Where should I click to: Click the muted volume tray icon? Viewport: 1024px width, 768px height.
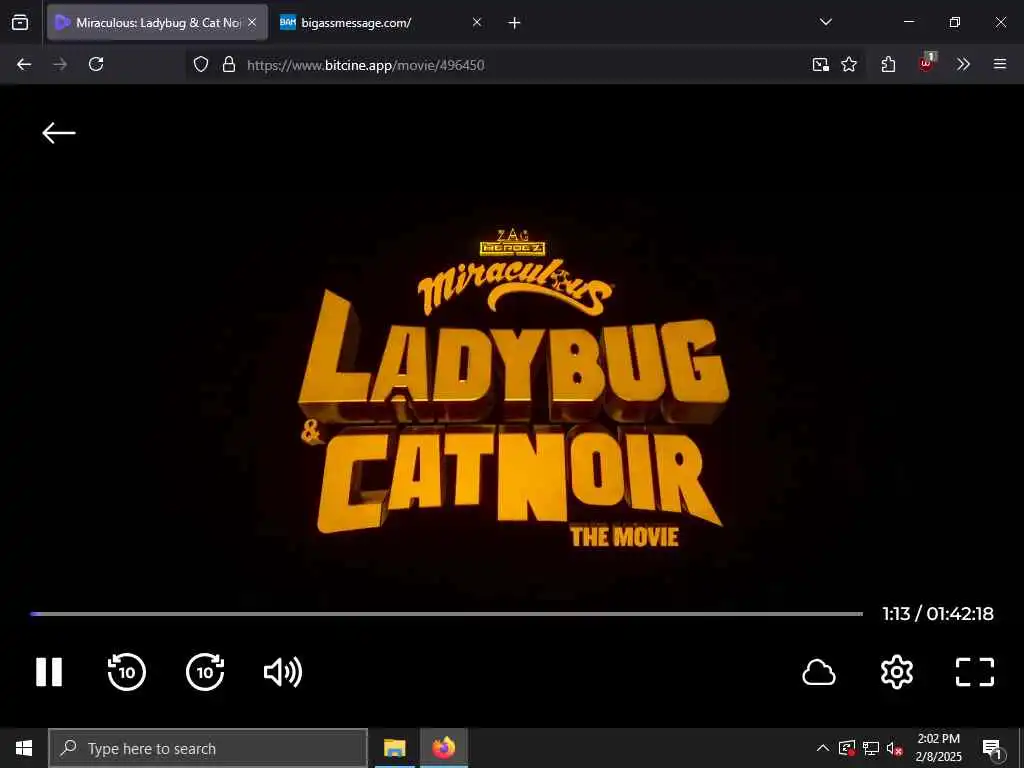coord(895,748)
